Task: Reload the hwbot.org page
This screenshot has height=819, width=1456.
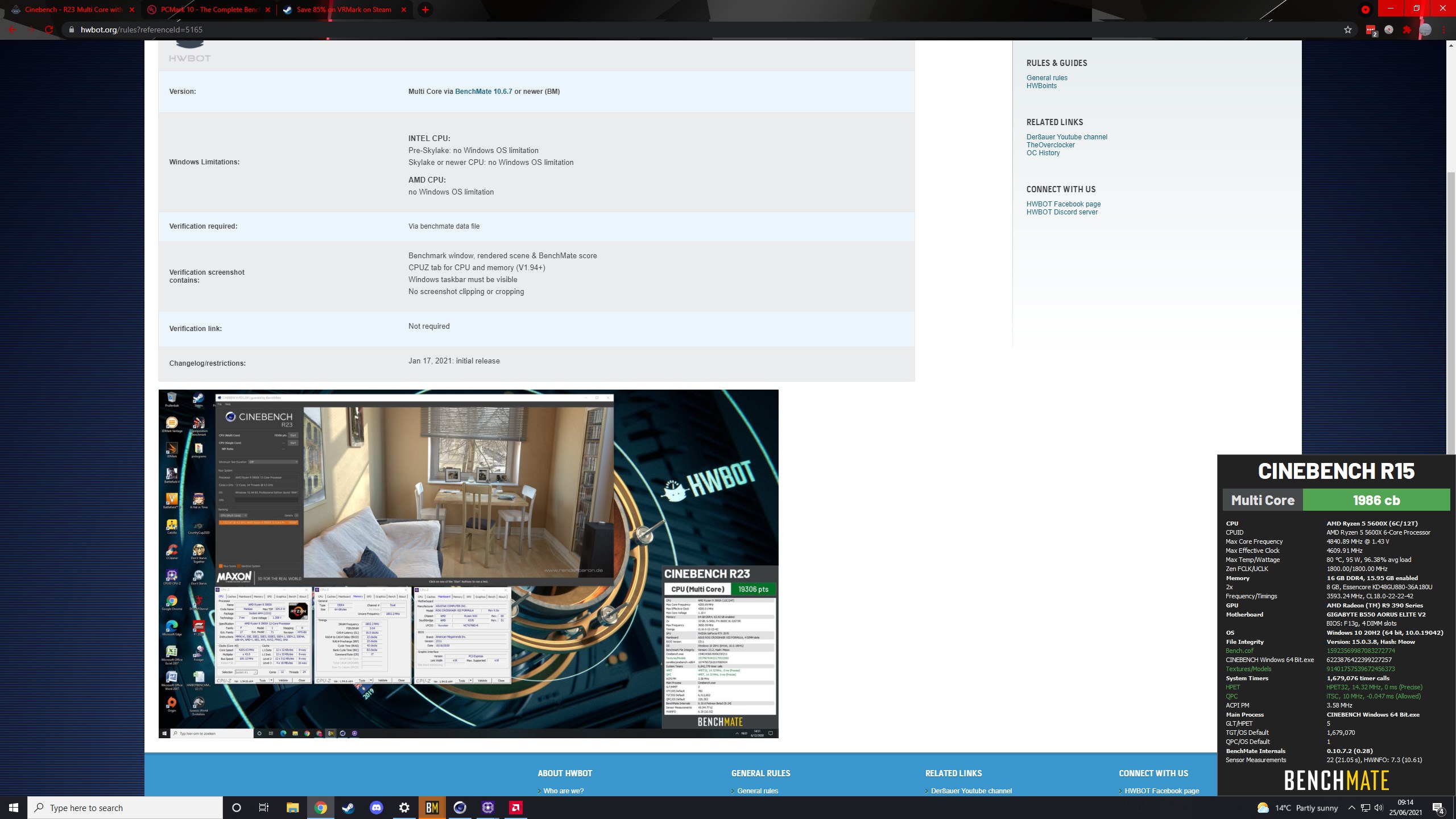Action: (49, 30)
